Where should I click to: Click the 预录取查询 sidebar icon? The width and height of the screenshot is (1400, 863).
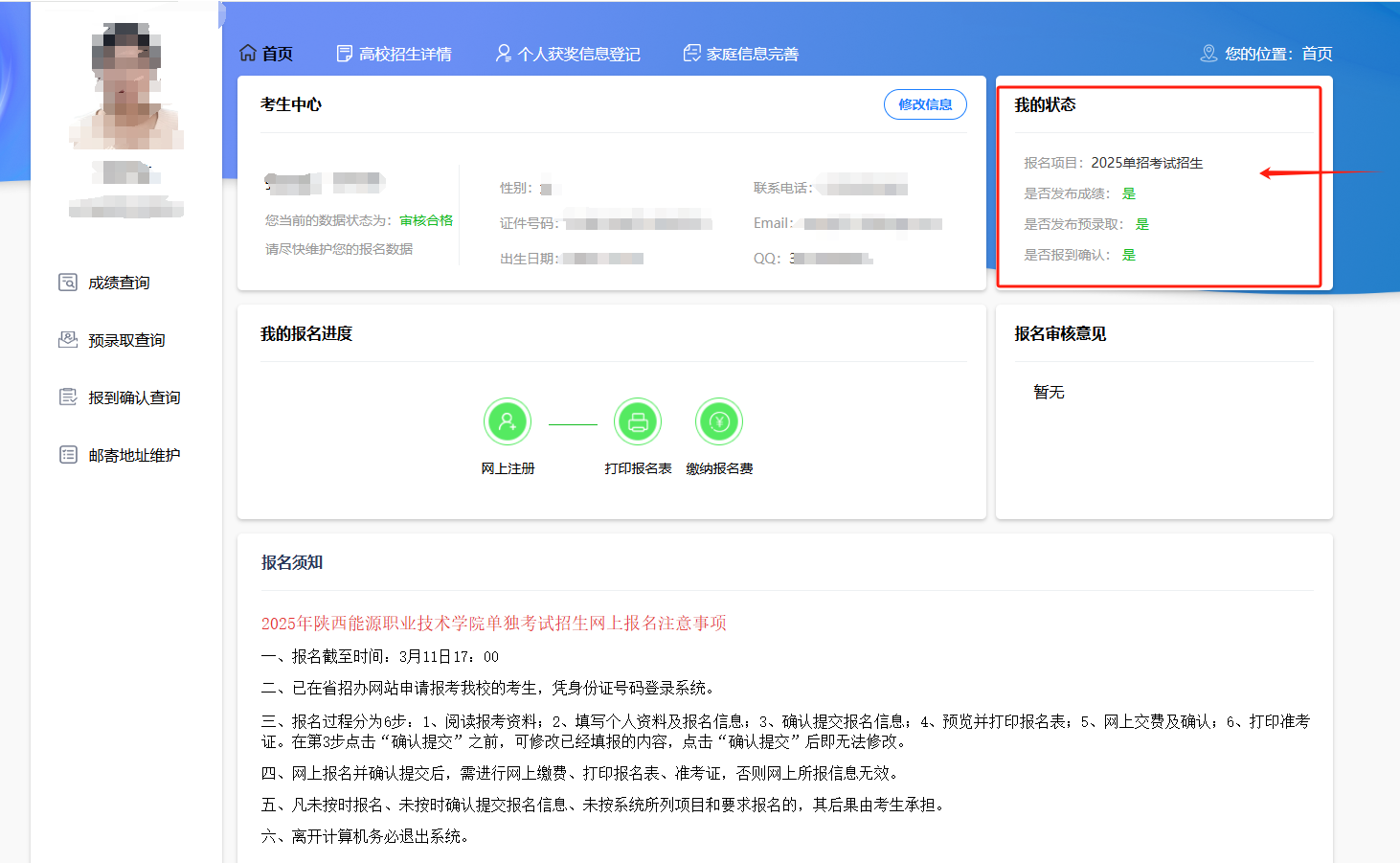pyautogui.click(x=68, y=339)
